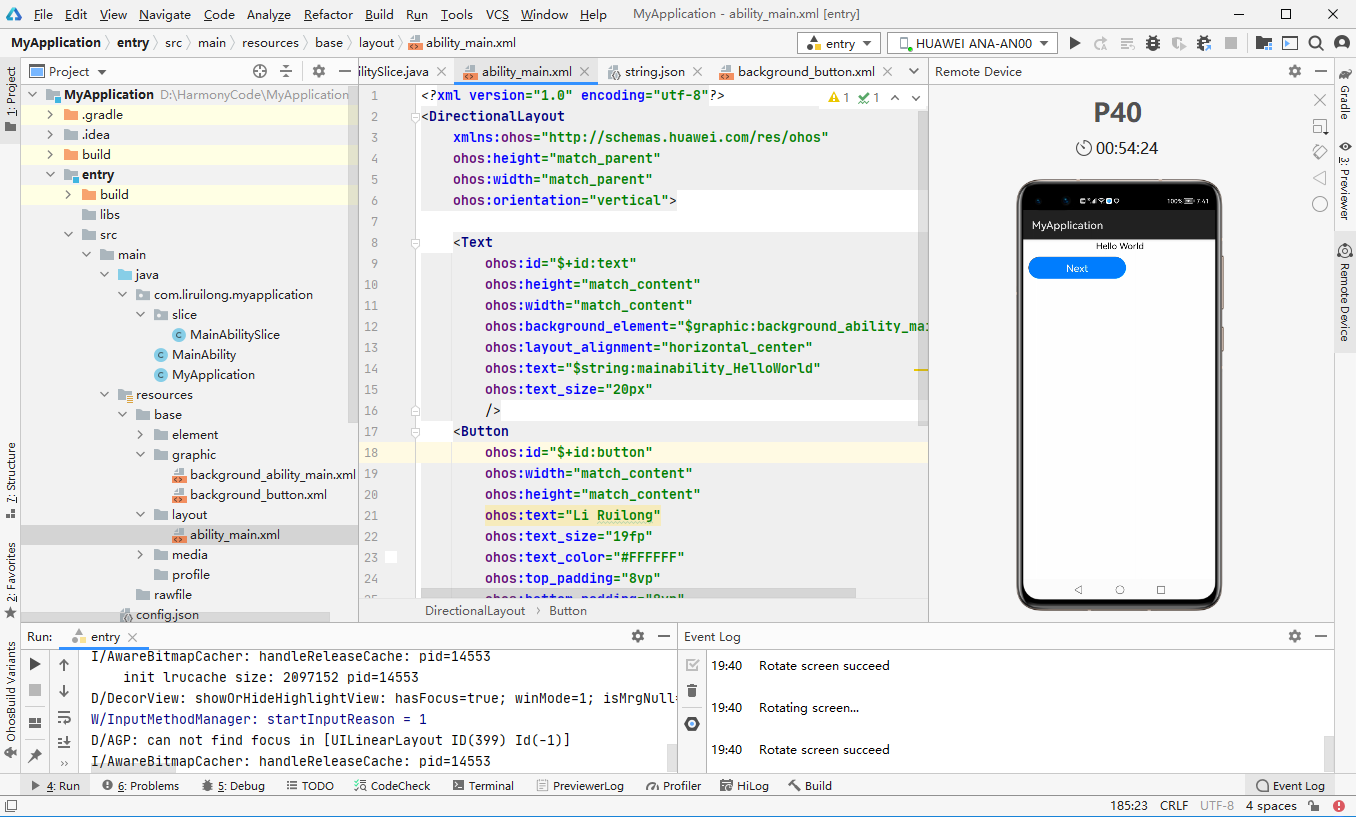Collapse the graphic folder in tree
1356x817 pixels.
pos(140,455)
